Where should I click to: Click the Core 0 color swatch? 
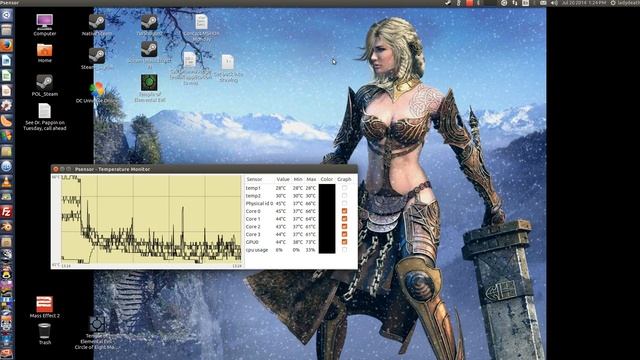(327, 211)
